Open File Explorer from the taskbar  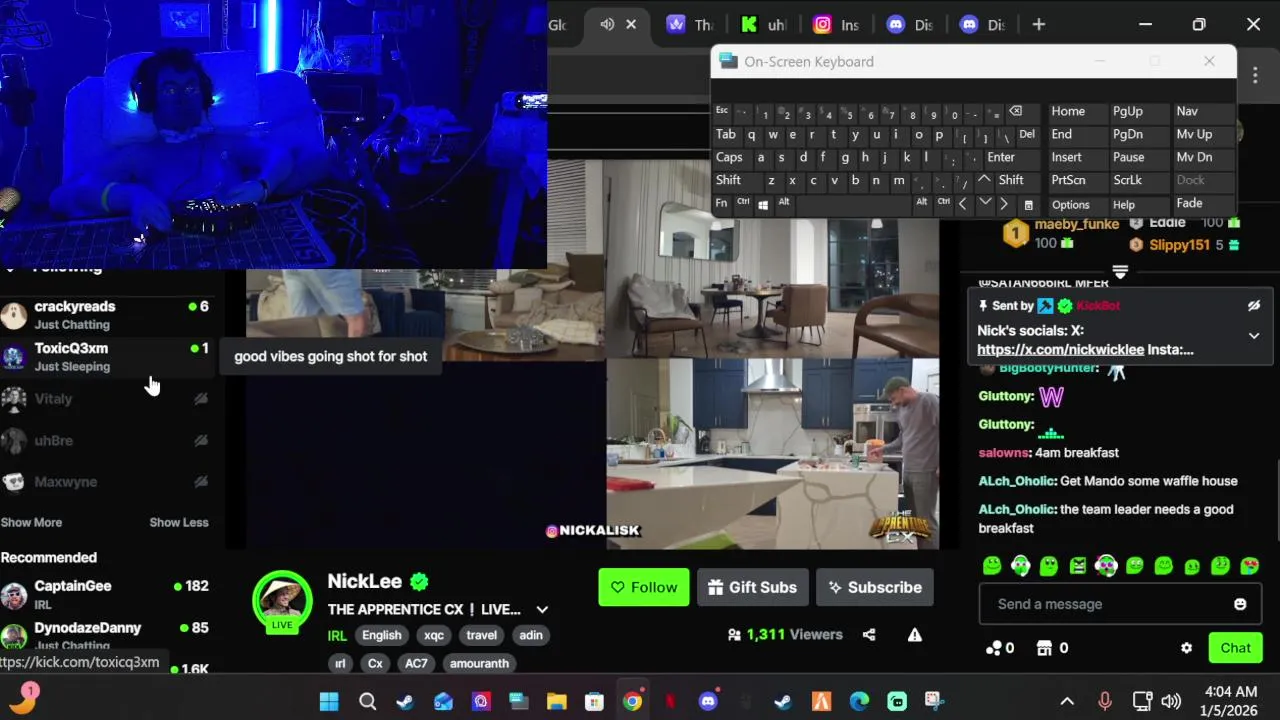(x=556, y=702)
